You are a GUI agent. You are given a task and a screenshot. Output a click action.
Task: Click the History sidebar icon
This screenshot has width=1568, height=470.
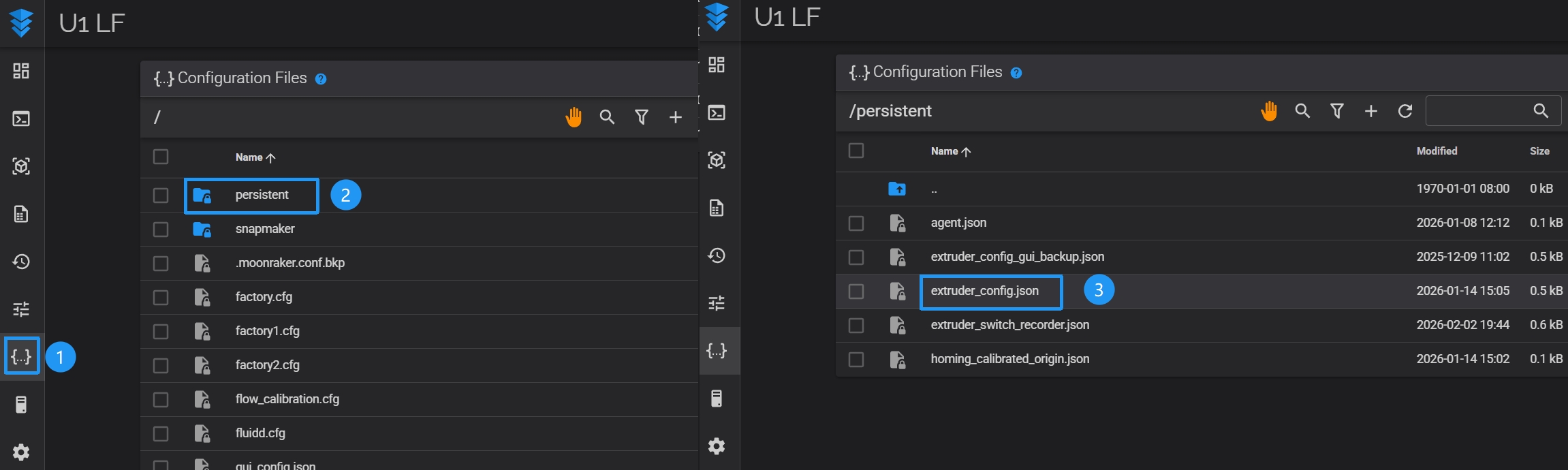(21, 262)
